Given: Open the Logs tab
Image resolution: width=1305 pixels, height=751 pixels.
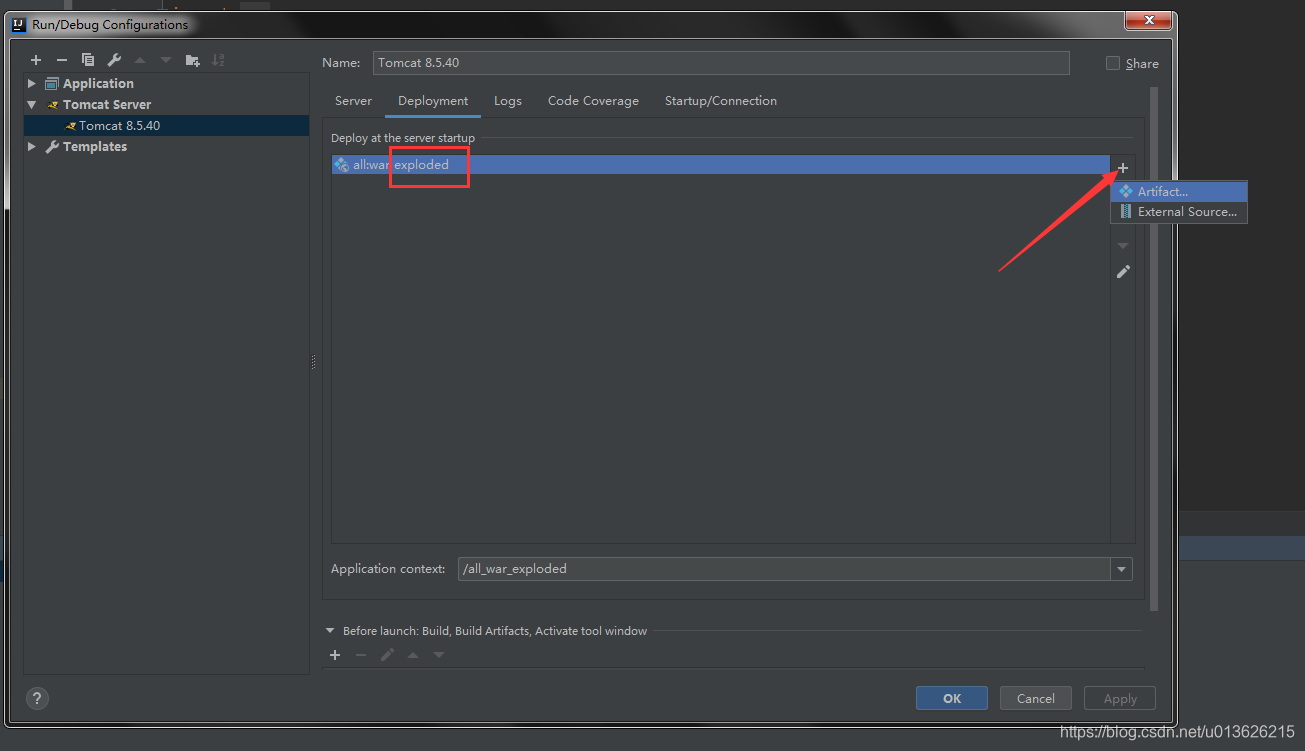Looking at the screenshot, I should coord(507,101).
